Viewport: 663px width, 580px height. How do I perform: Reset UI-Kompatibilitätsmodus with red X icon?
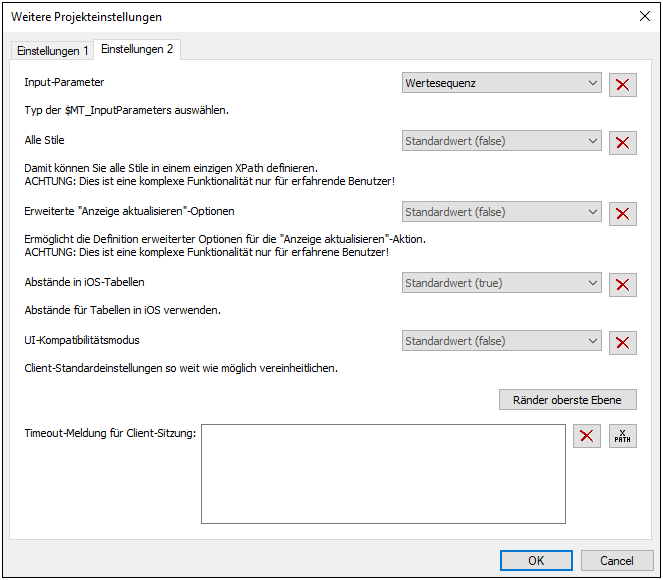(x=623, y=342)
